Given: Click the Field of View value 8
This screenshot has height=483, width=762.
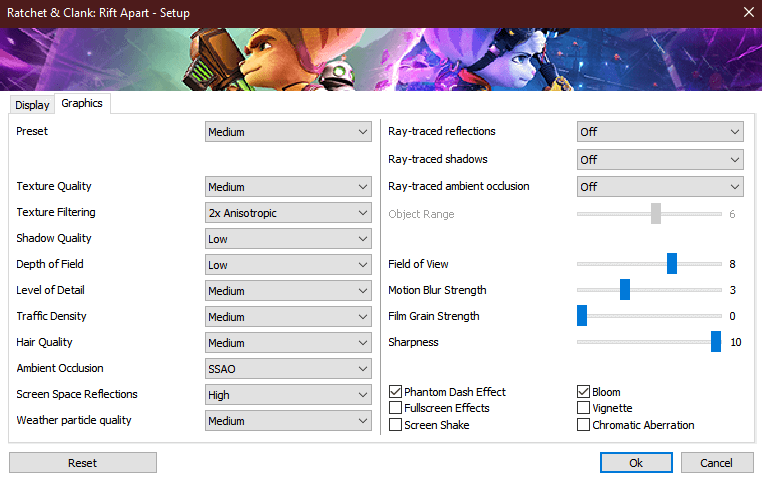Looking at the screenshot, I should click(732, 264).
